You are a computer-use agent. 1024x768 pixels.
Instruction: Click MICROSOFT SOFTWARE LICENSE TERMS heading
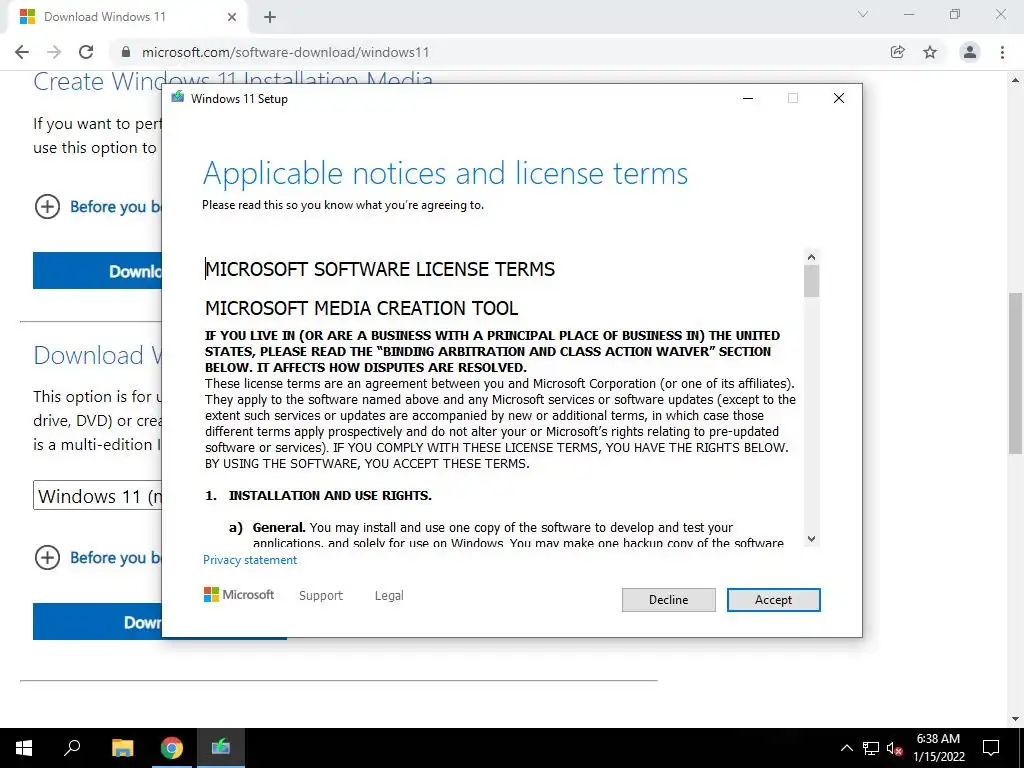click(380, 269)
